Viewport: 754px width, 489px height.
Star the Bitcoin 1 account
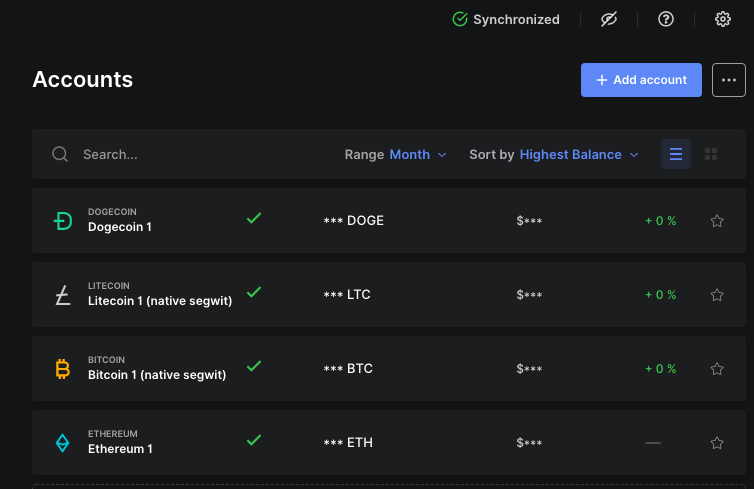[717, 369]
